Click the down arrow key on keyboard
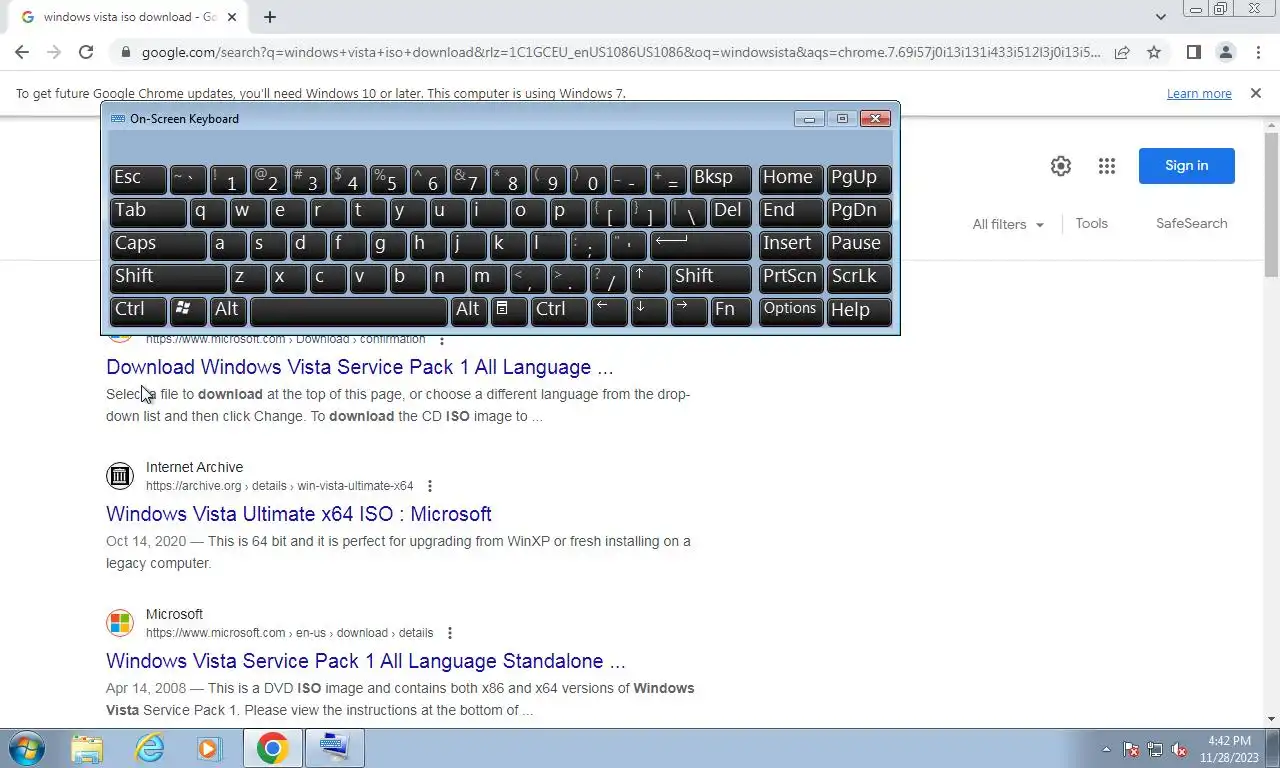 [648, 311]
